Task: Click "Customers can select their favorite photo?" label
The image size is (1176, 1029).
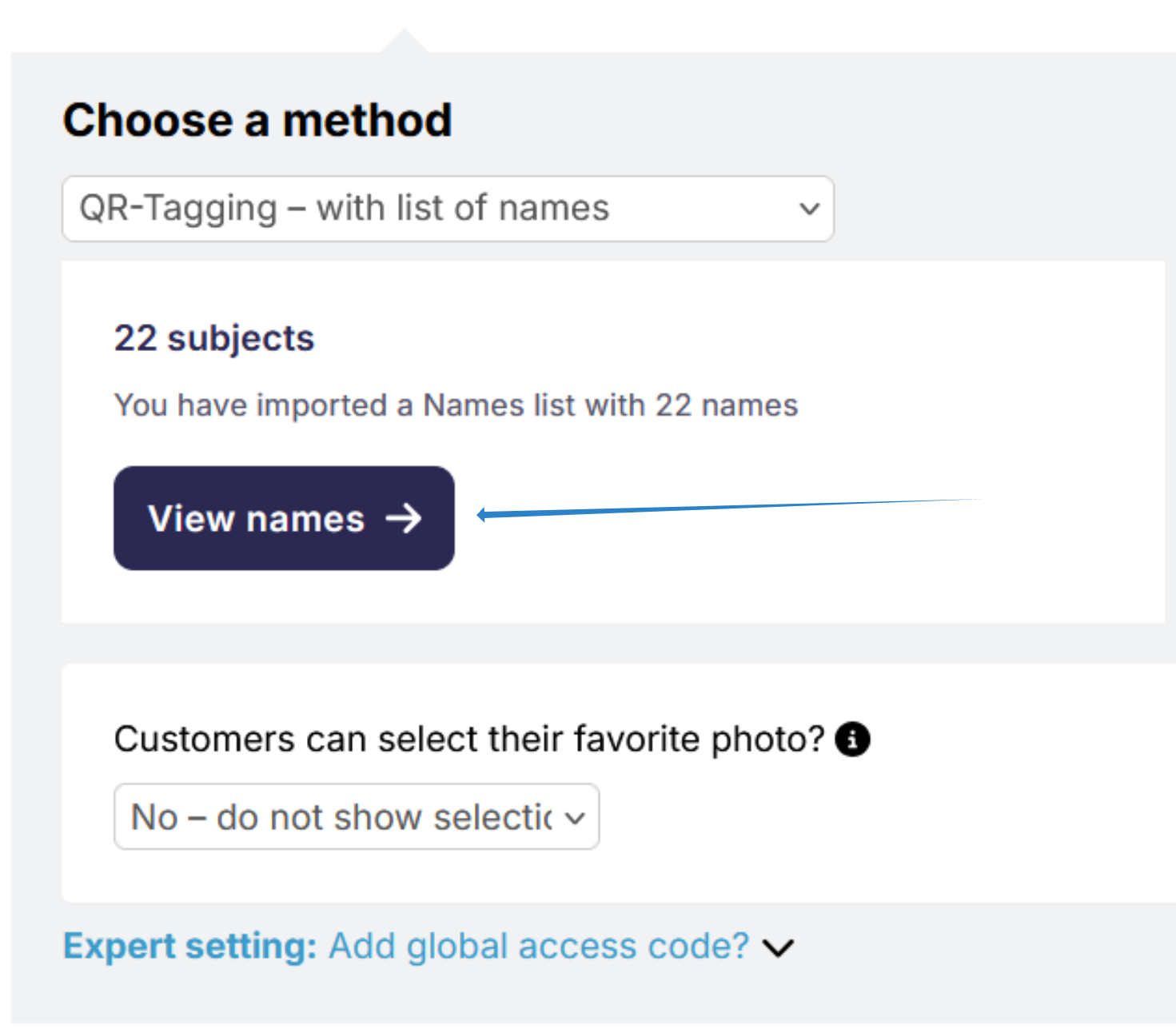Action: (469, 740)
